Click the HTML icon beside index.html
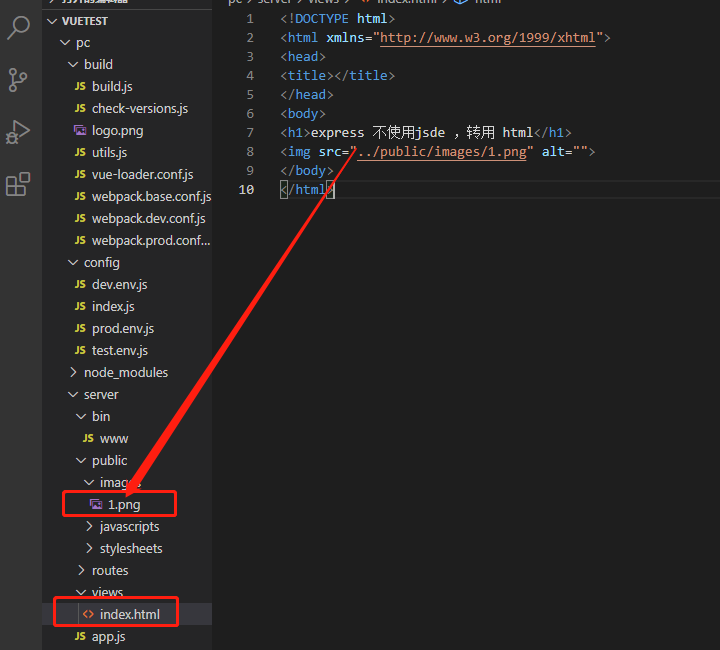The image size is (720, 650). pos(88,614)
